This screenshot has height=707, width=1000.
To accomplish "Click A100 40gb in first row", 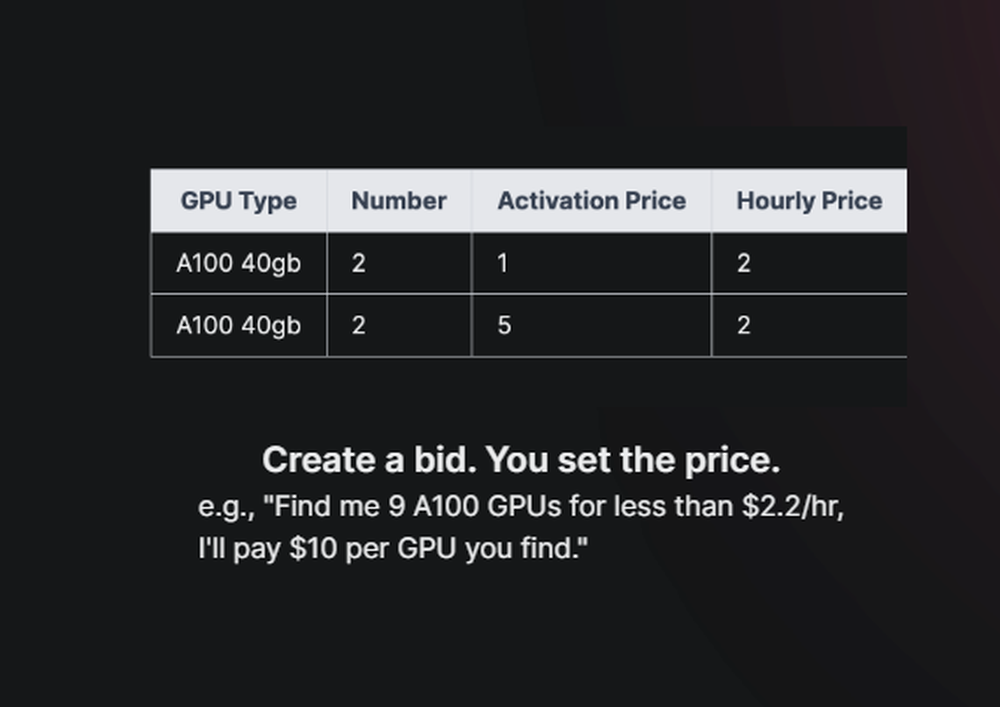I will 239,263.
